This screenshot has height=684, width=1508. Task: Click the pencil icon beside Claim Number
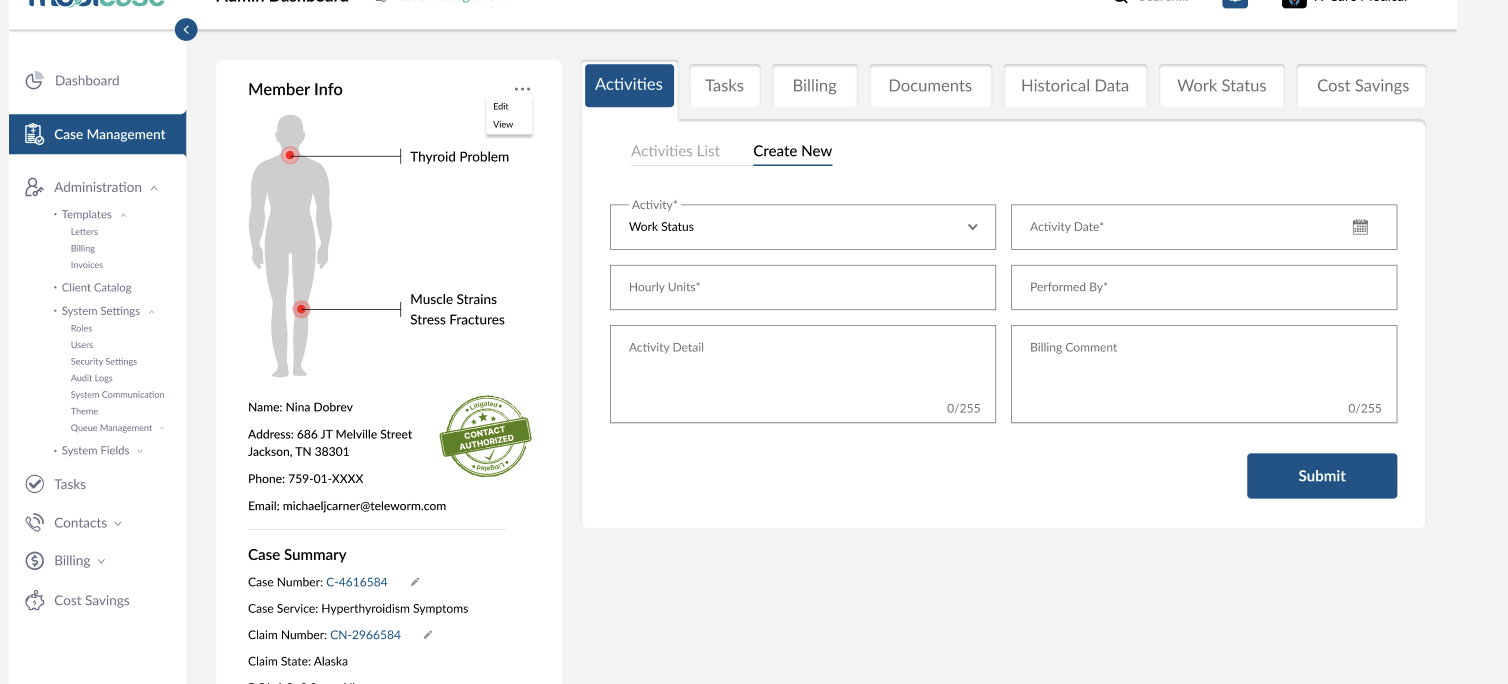428,635
